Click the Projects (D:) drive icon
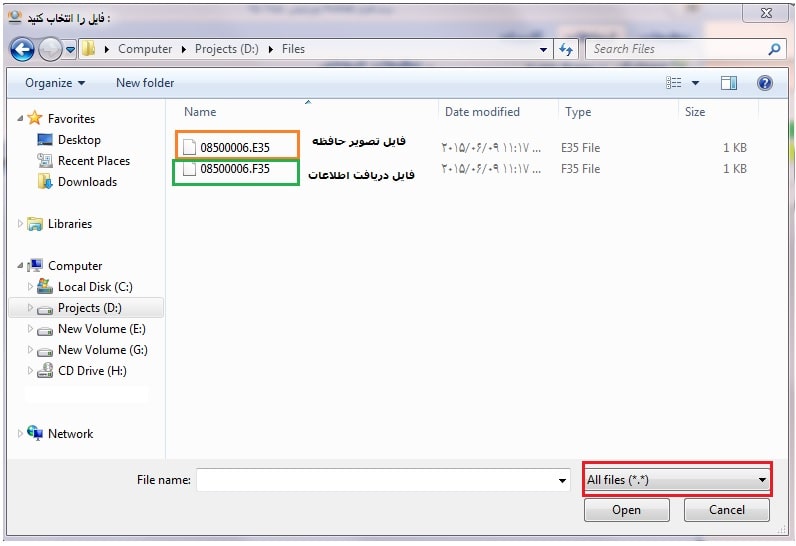The height and width of the screenshot is (546, 796). (x=45, y=309)
